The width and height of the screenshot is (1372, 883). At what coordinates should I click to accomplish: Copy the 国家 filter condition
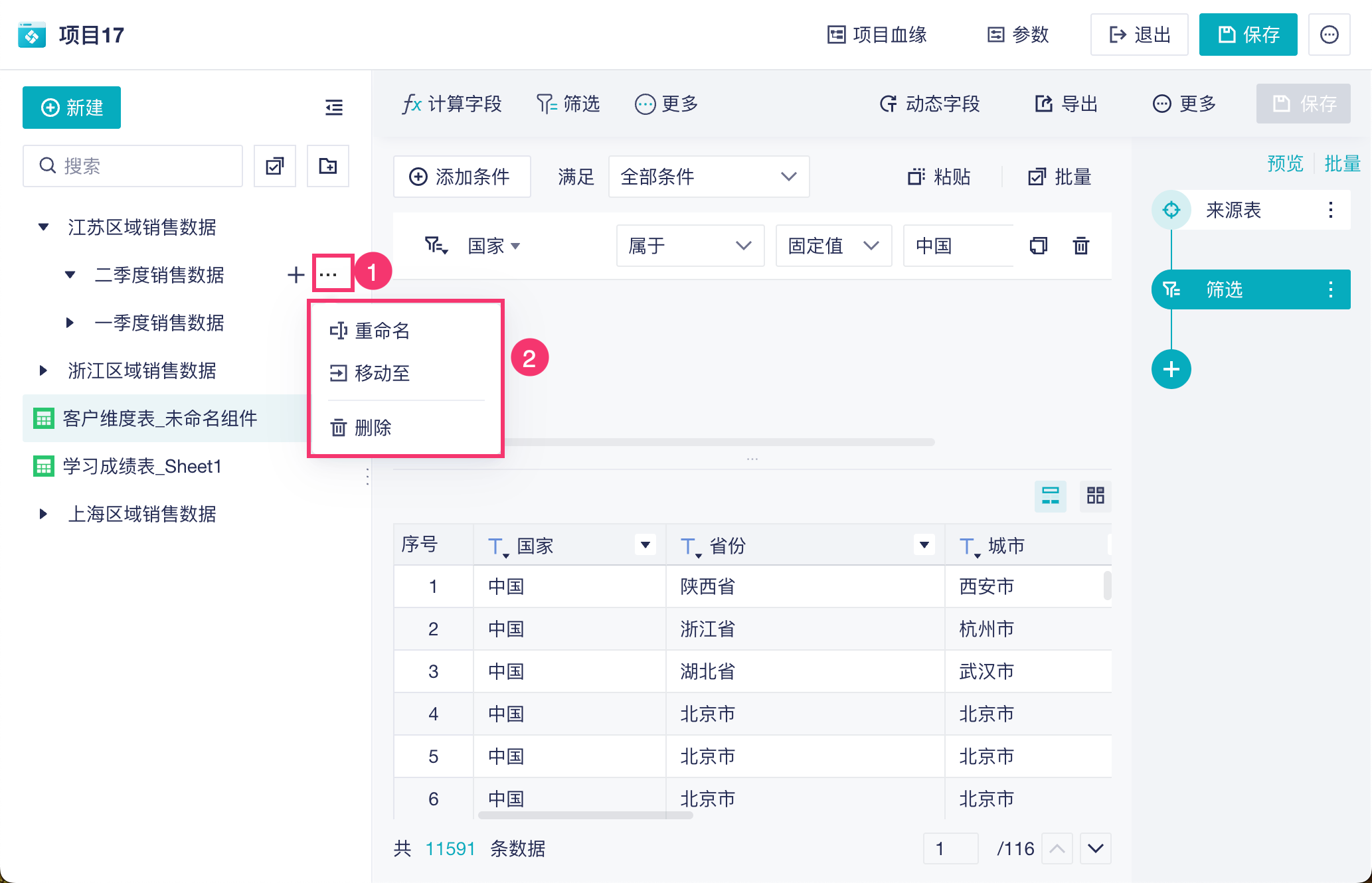[x=1038, y=246]
